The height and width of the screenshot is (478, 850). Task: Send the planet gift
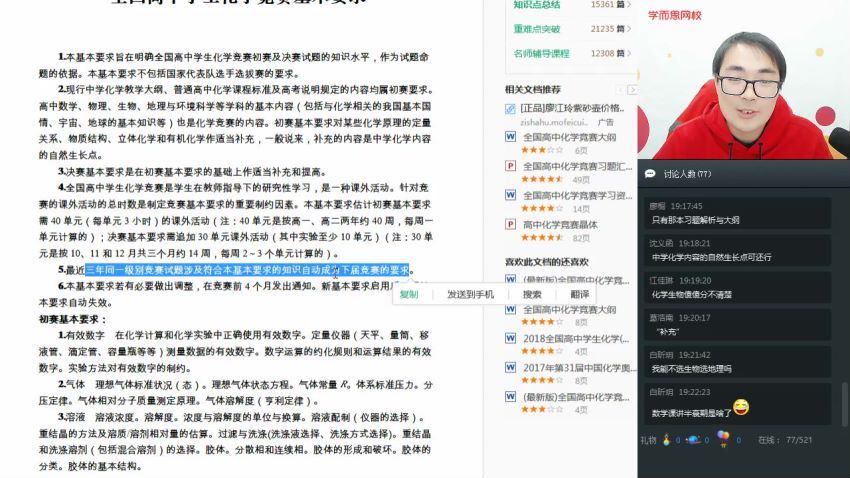(x=693, y=440)
